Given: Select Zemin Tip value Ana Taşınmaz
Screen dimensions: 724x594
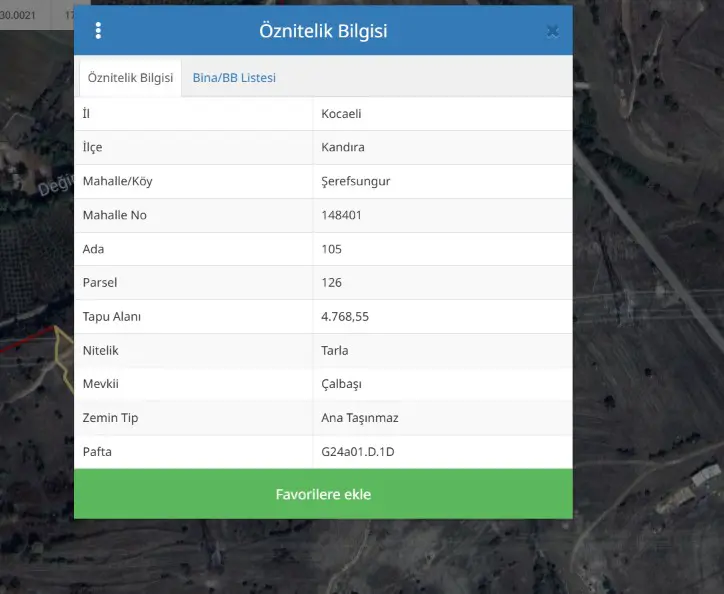Looking at the screenshot, I should click(x=360, y=418).
